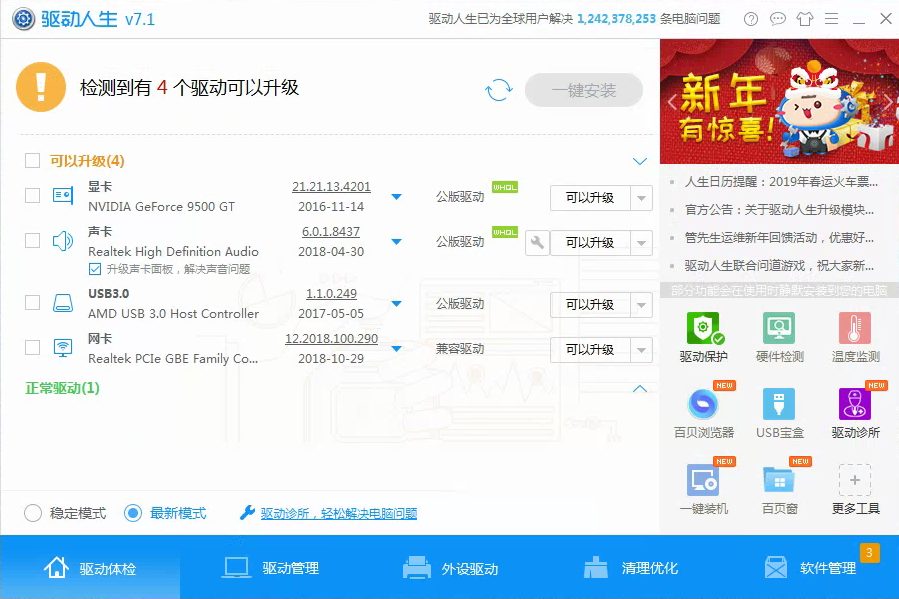Viewport: 899px width, 599px height.
Task: Open 可以升级 action dropdown arrow for 网卡
Action: click(x=641, y=350)
